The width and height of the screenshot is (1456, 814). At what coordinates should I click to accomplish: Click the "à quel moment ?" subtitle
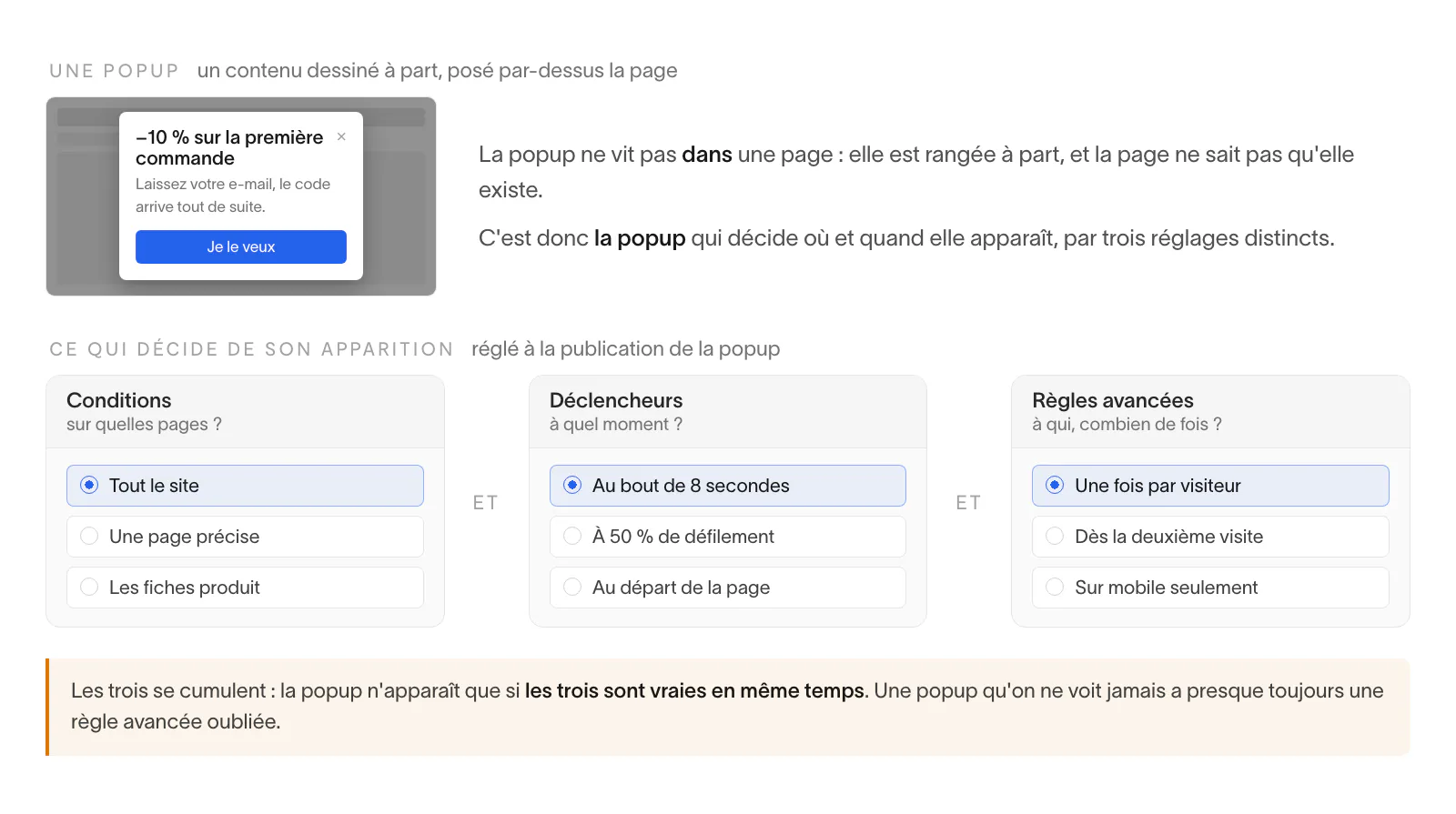tap(616, 425)
